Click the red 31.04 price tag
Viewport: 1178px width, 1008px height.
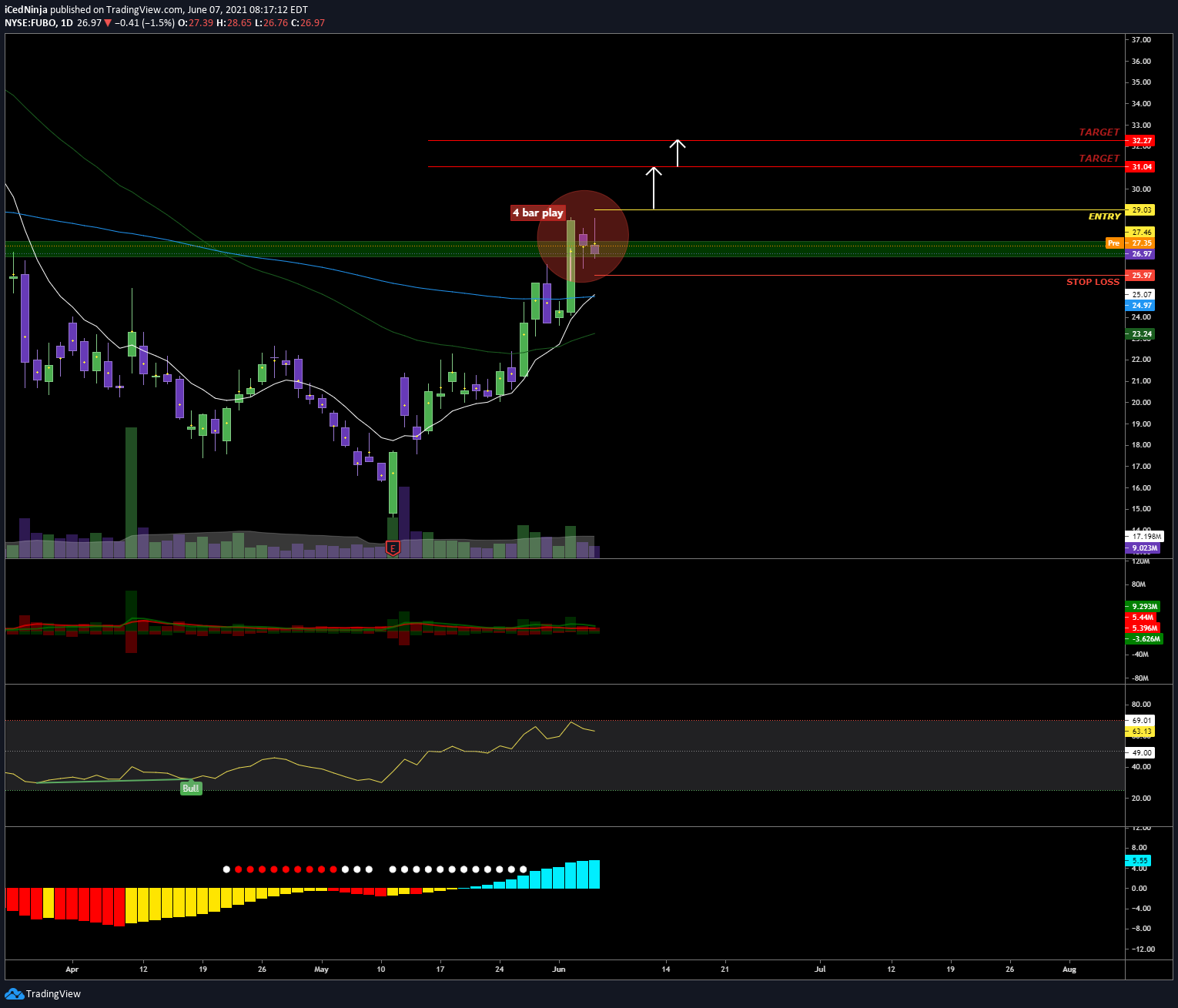(1140, 167)
